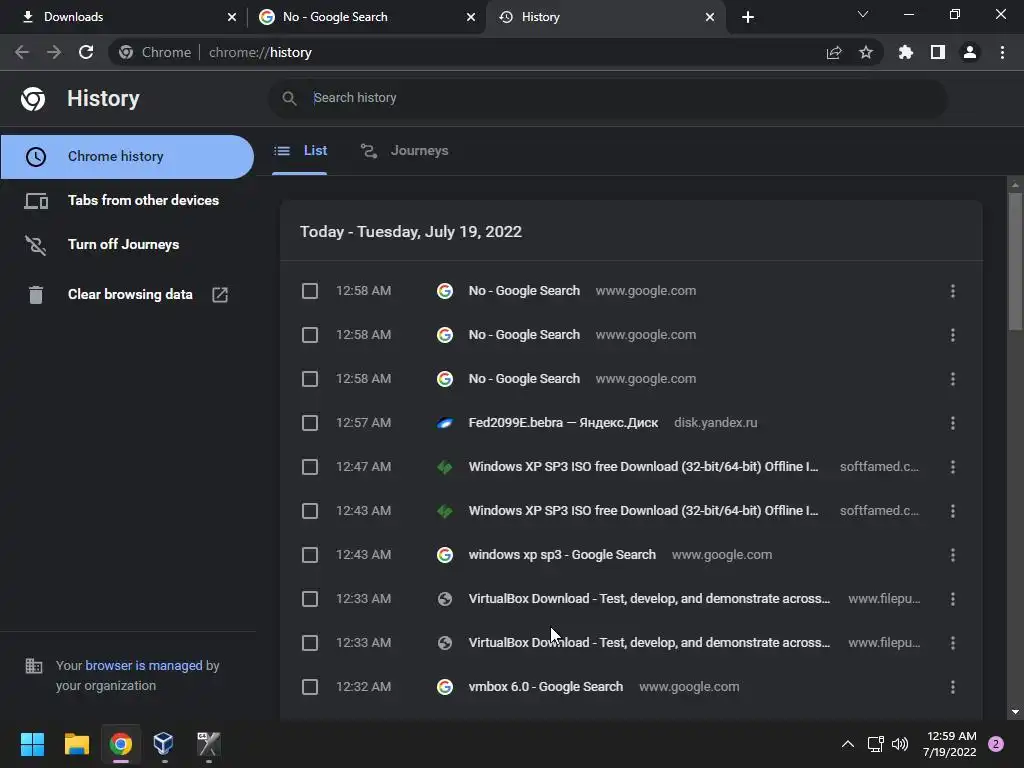Open actions menu for 12:43 AM Windows XP SP3 ISO entry
This screenshot has width=1024, height=768.
pyautogui.click(x=953, y=511)
